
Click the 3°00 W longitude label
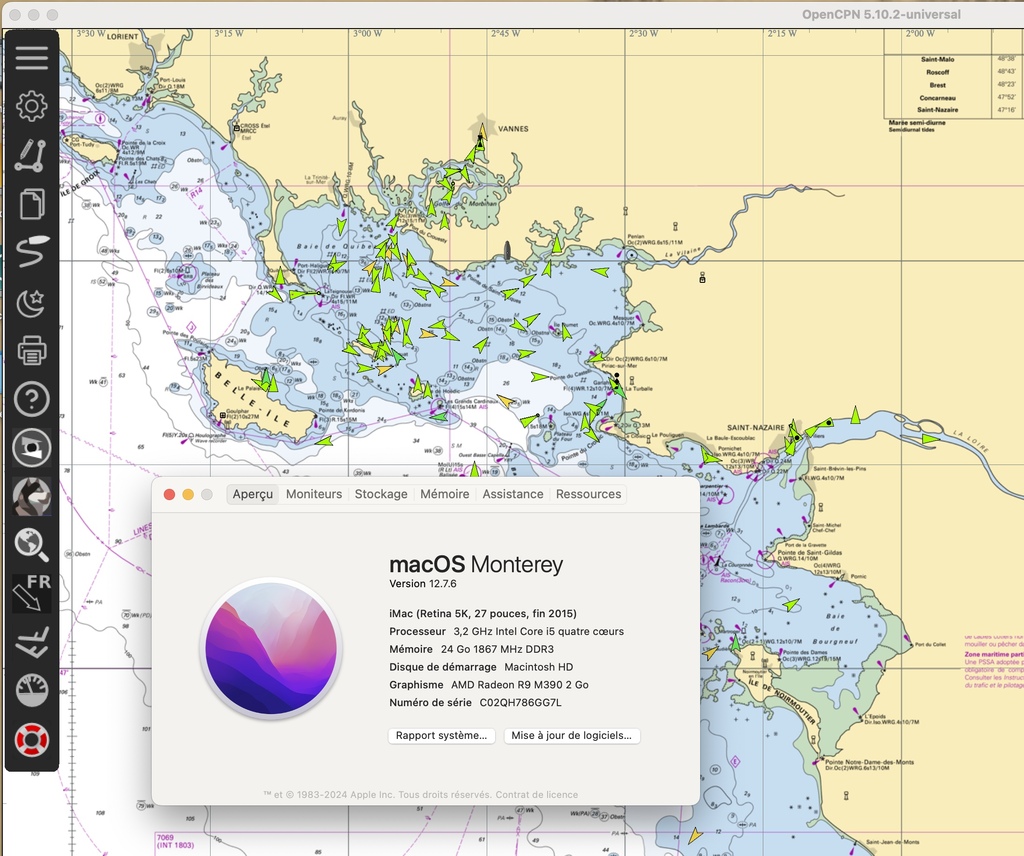pos(368,33)
